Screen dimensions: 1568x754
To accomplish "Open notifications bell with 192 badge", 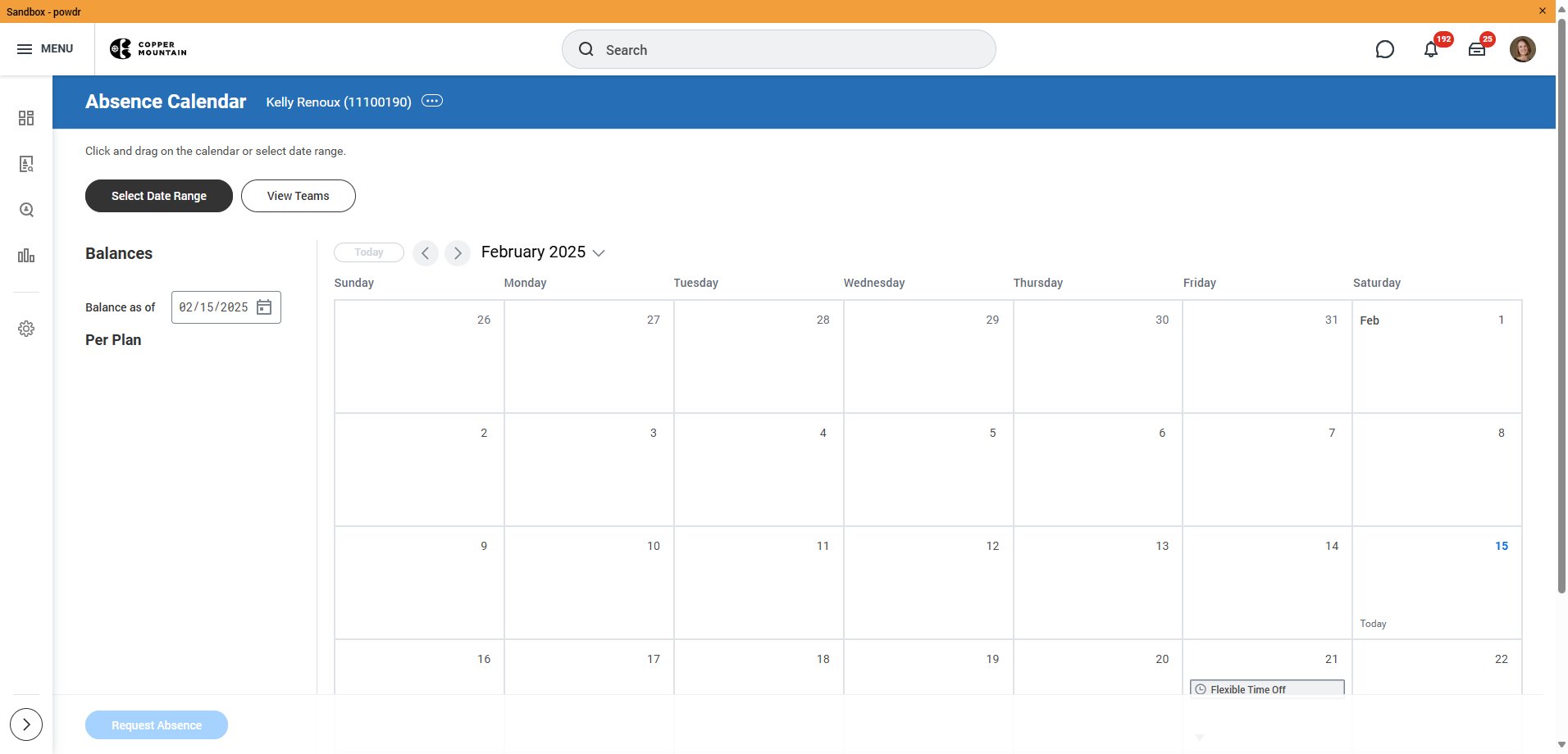I will [x=1431, y=49].
